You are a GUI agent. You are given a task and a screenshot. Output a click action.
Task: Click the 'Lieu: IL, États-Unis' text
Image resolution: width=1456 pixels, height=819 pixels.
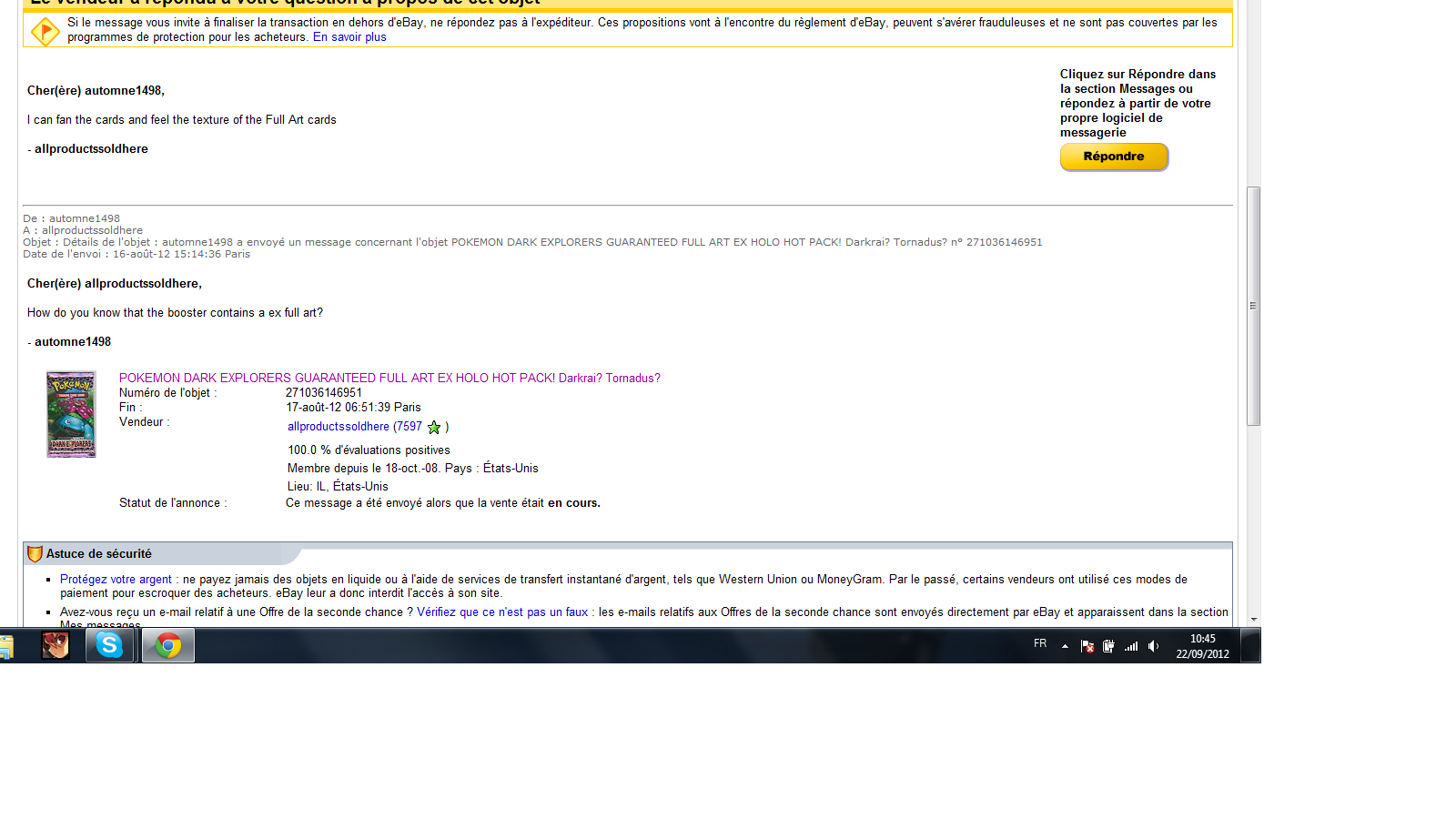(338, 487)
